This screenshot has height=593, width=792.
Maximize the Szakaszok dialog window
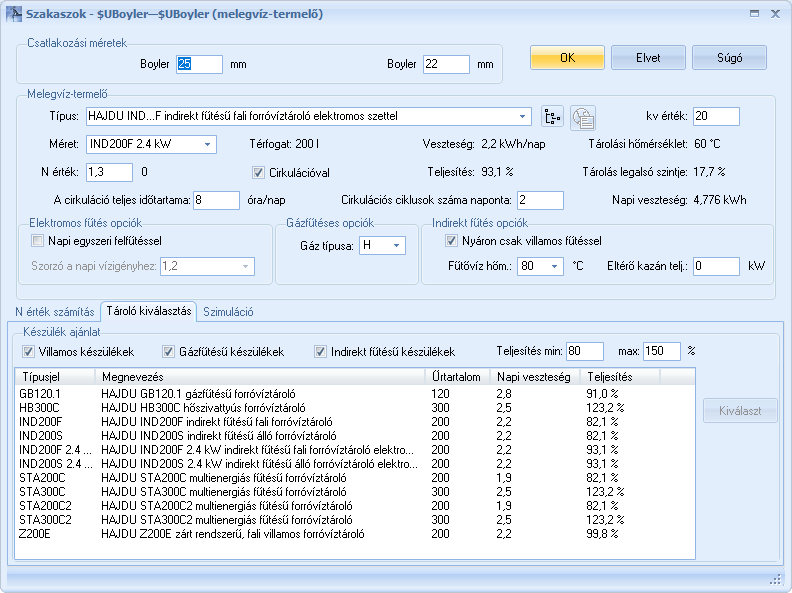(x=755, y=14)
